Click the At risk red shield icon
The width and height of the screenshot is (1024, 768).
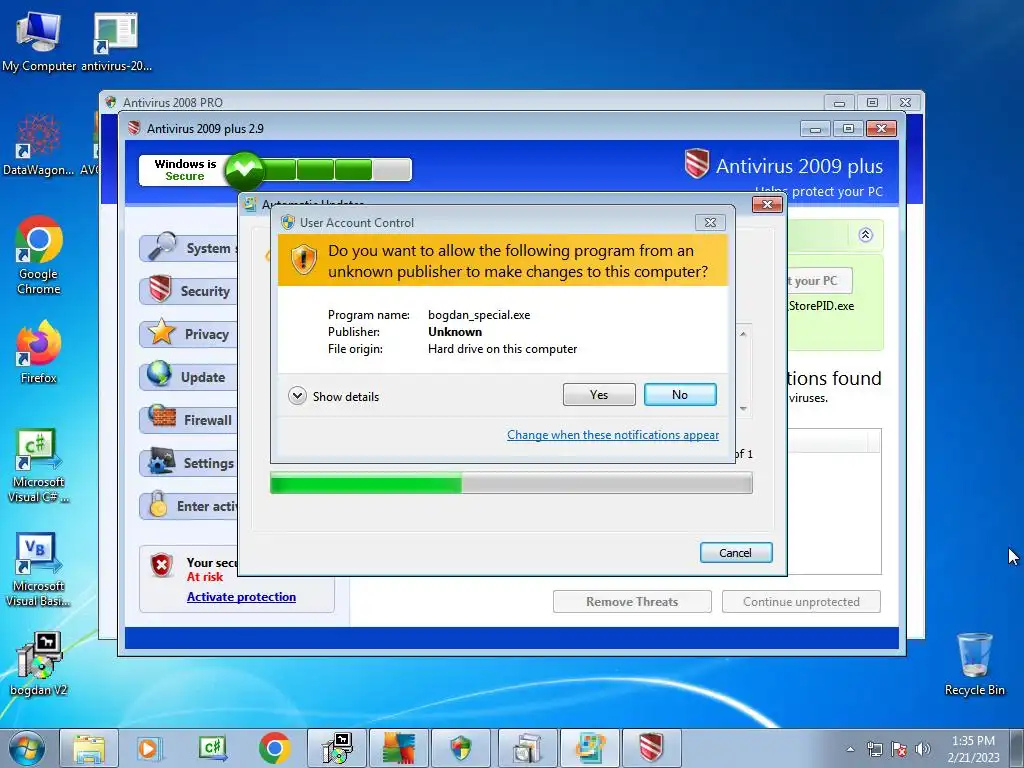[x=161, y=565]
